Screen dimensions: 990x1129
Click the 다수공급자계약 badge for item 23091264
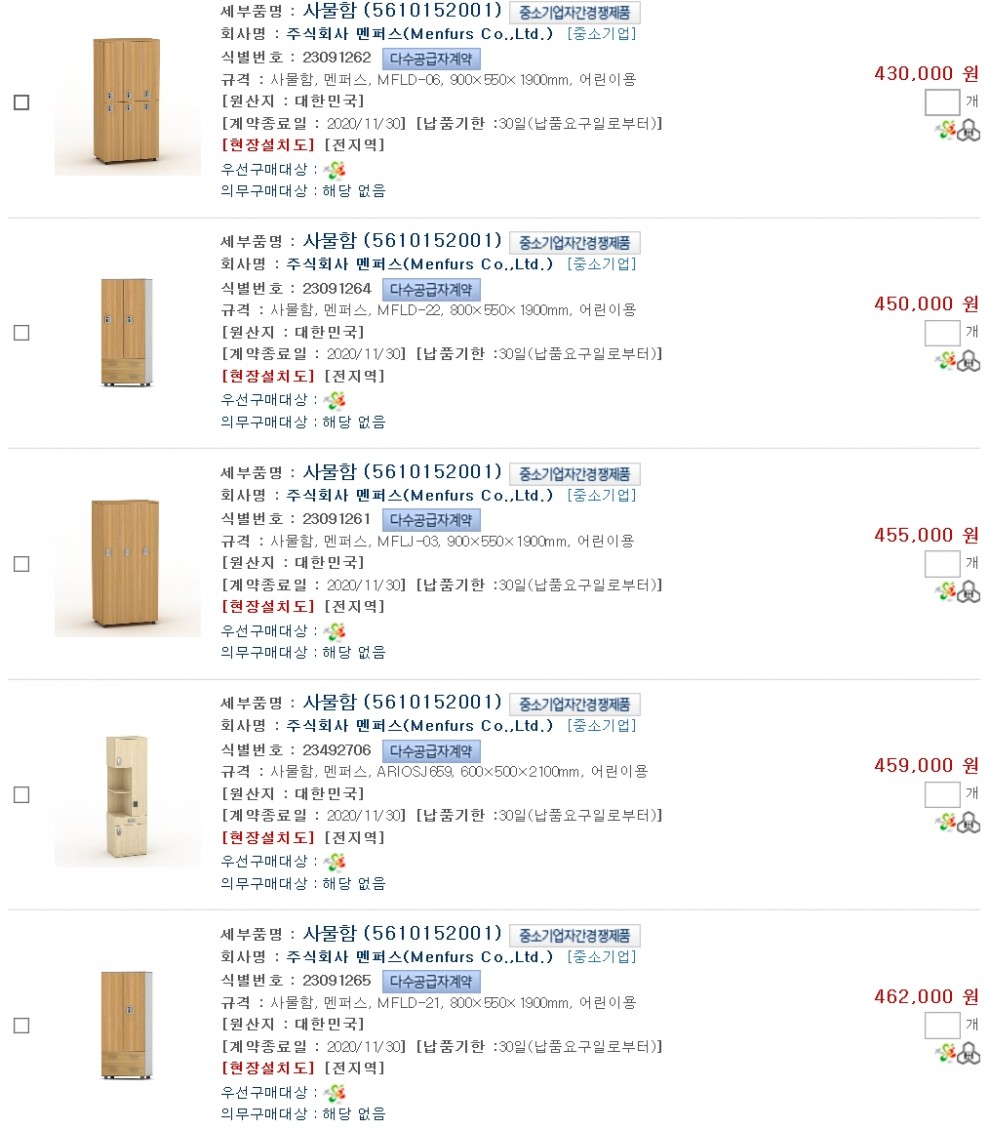(x=431, y=290)
